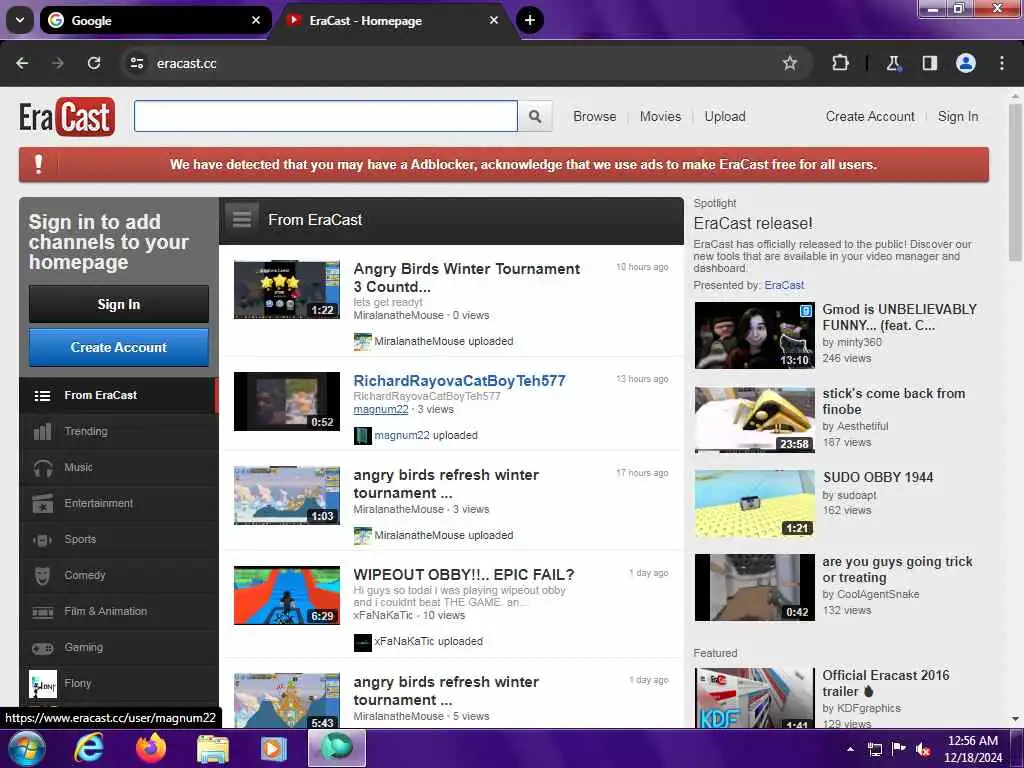Viewport: 1024px width, 768px height.
Task: Select the Music headphones icon
Action: 42,468
